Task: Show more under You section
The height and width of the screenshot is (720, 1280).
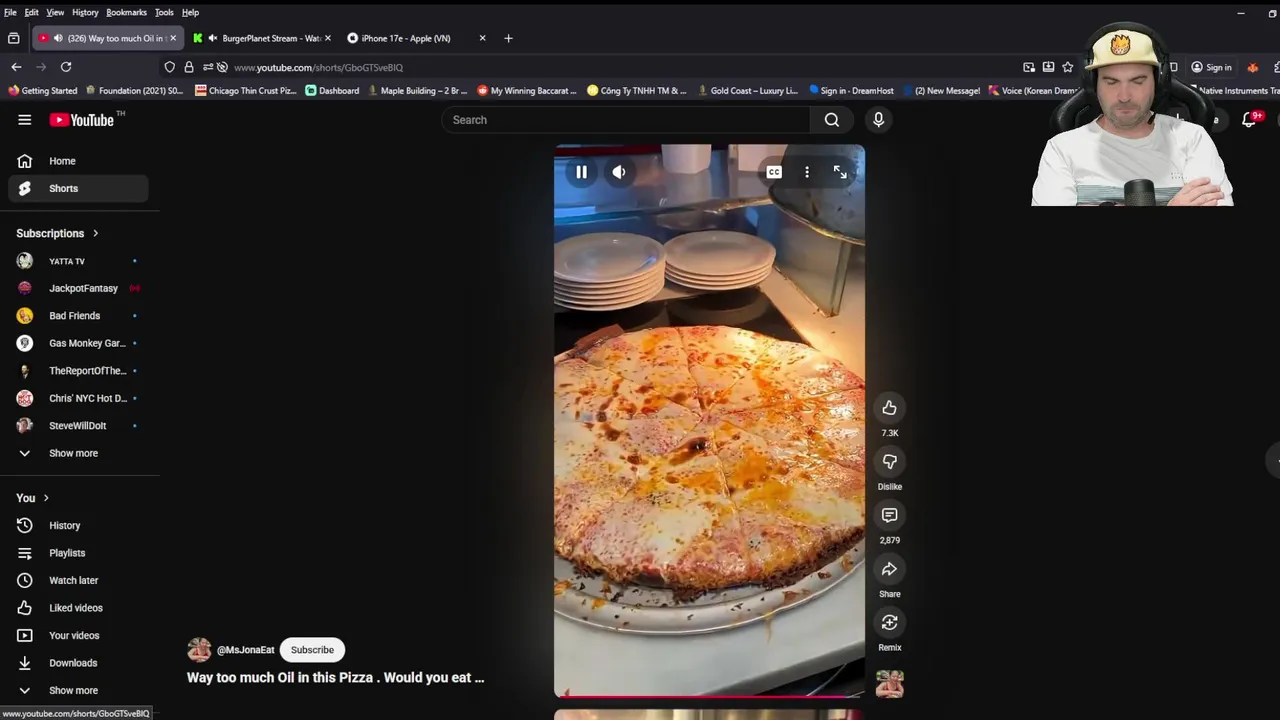Action: coord(78,690)
